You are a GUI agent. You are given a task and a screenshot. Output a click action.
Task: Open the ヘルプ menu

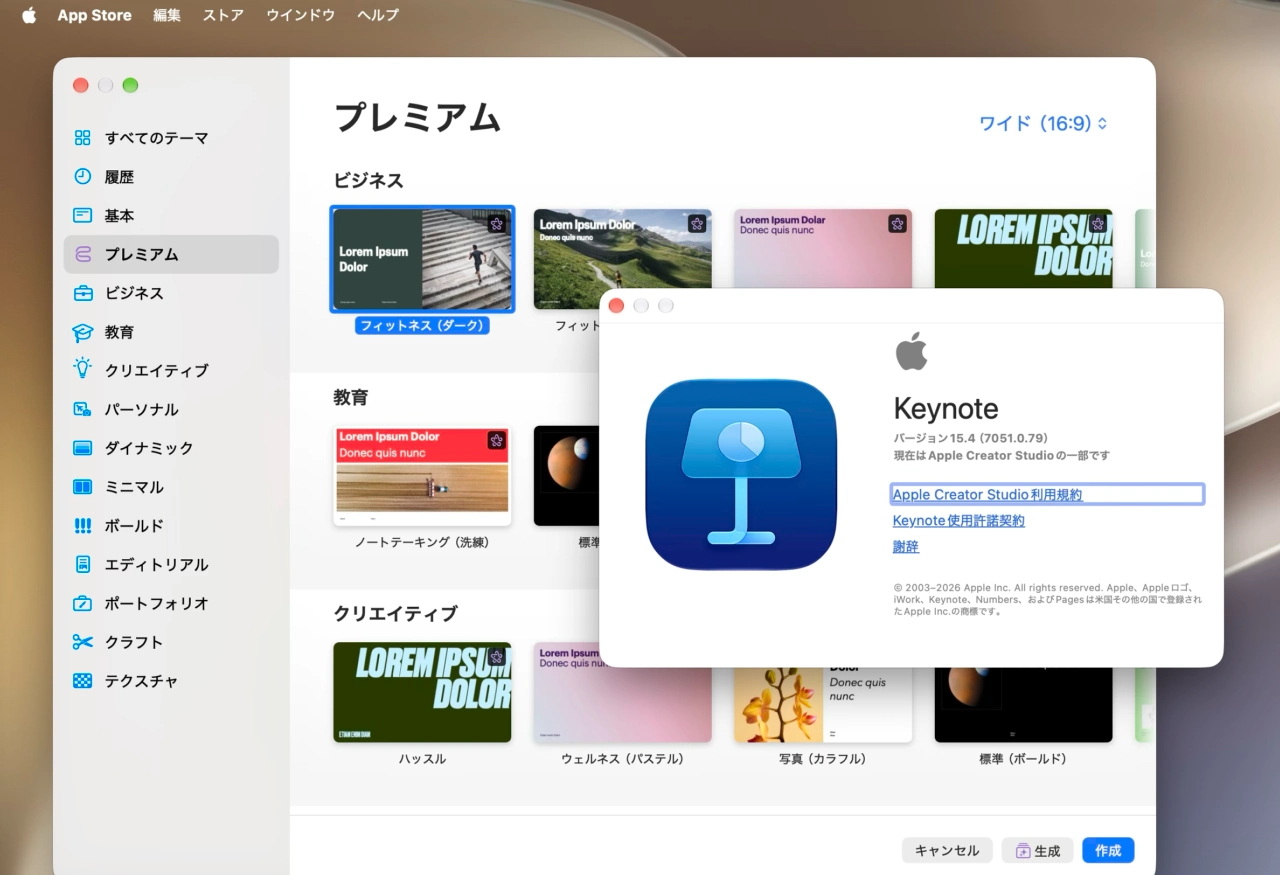point(377,15)
